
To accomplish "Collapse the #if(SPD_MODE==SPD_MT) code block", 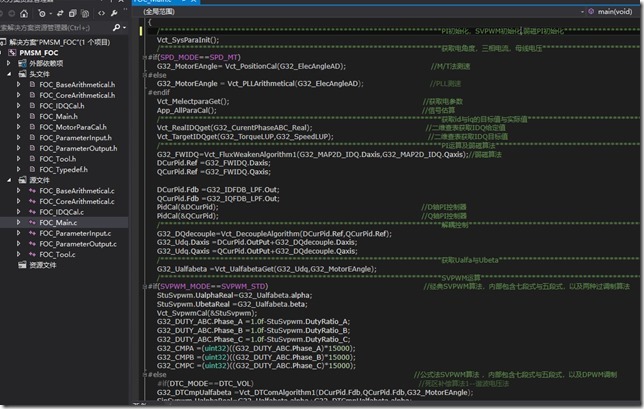I will [145, 57].
